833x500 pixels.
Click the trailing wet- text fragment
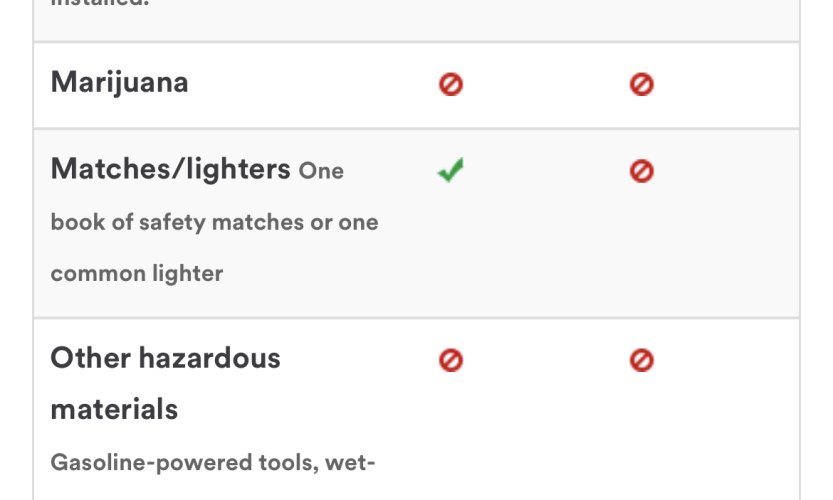point(350,464)
